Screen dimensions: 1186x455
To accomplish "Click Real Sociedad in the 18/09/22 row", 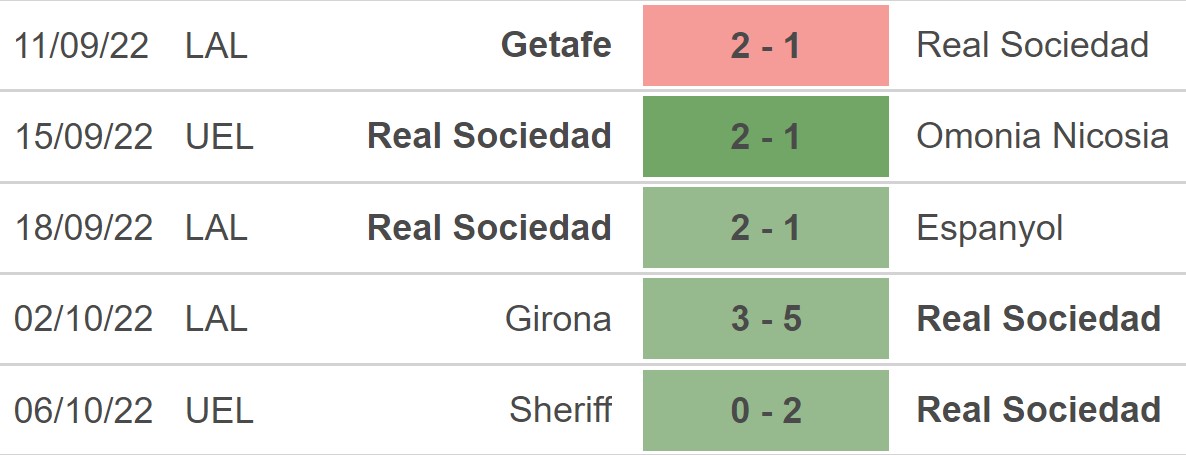I will pos(489,228).
